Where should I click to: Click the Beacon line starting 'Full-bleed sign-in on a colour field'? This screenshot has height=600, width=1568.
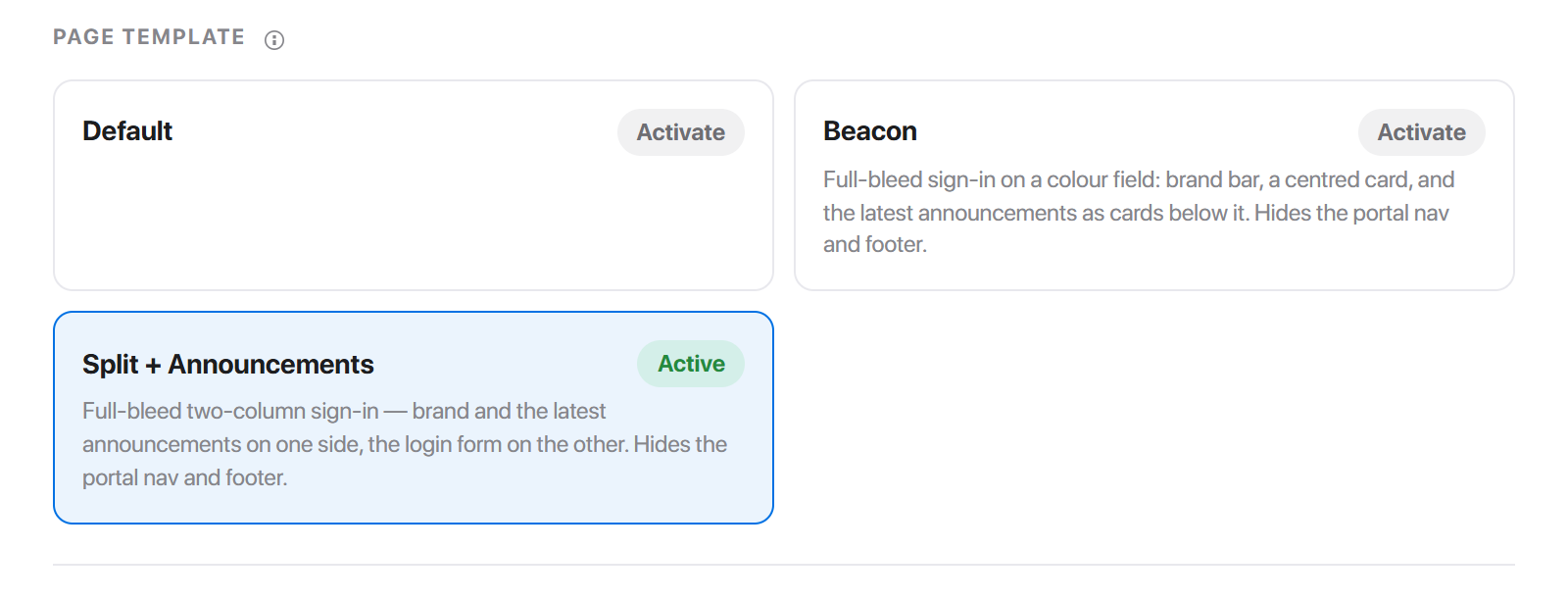(1139, 179)
